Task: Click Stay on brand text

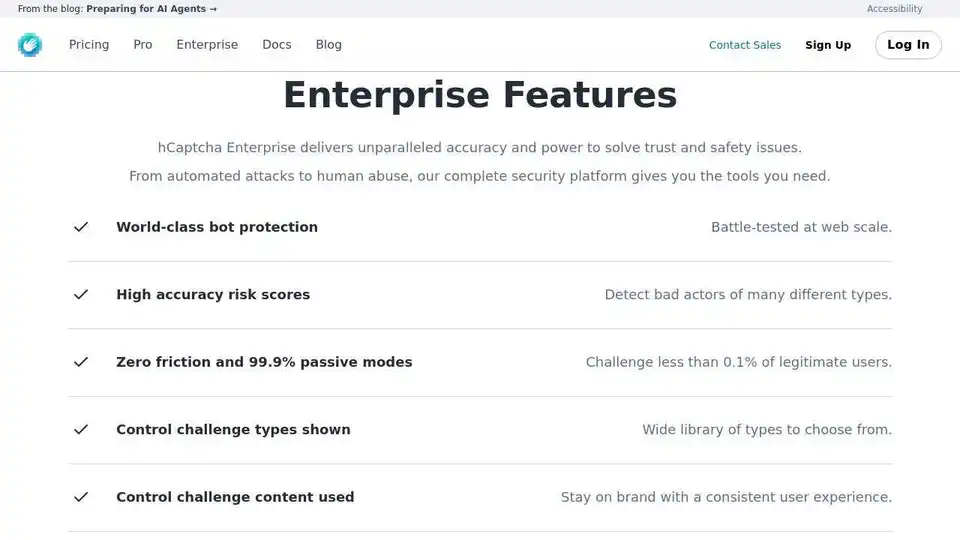Action: pyautogui.click(x=726, y=497)
